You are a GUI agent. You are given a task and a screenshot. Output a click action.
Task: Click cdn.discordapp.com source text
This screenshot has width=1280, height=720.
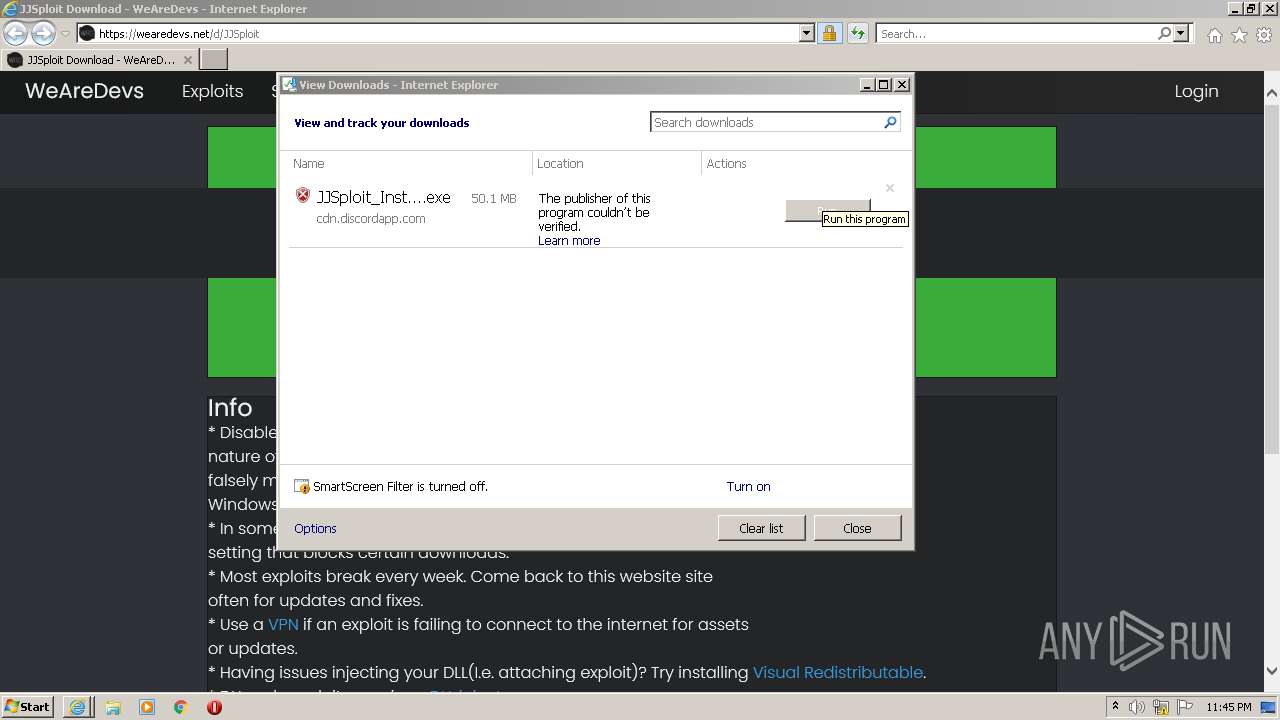pyautogui.click(x=371, y=218)
